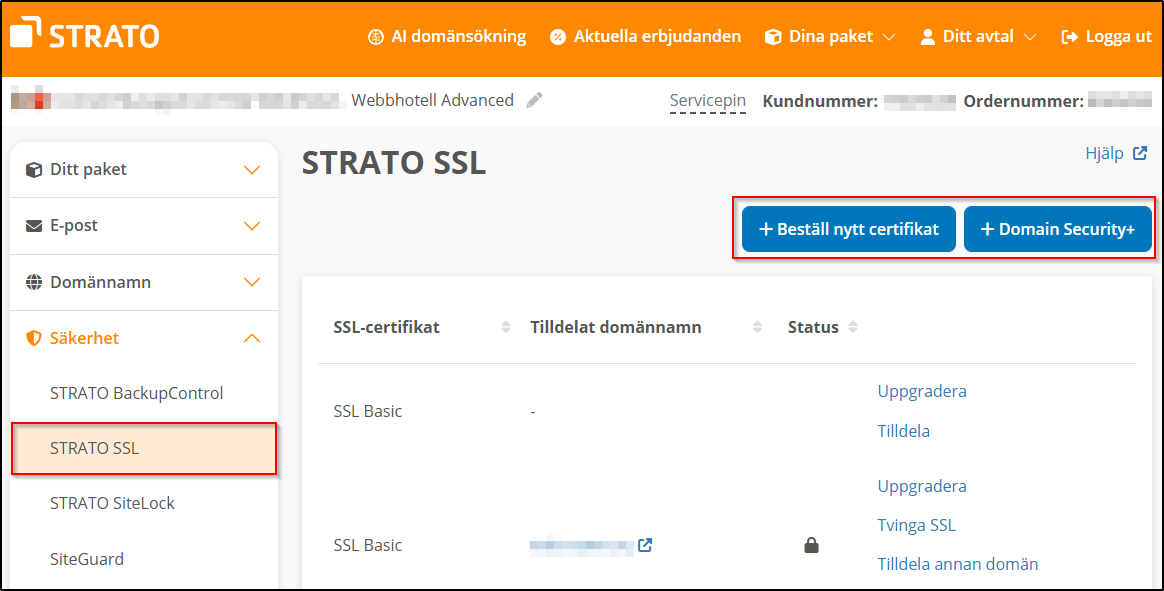Viewport: 1164px width, 591px height.
Task: Click the Tilldela link for SSL Basic
Action: [x=903, y=431]
